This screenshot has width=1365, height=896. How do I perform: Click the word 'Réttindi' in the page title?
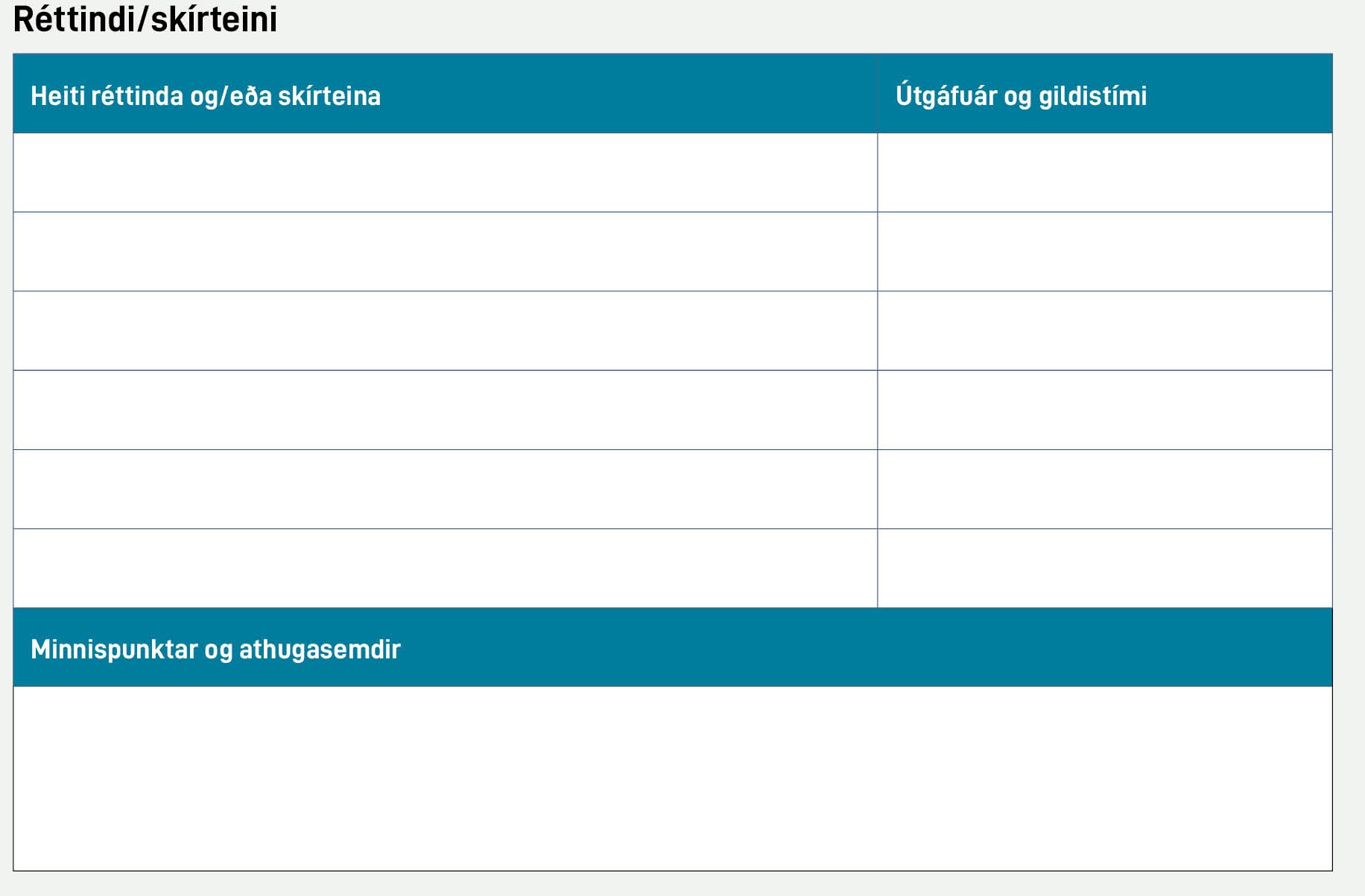[74, 19]
